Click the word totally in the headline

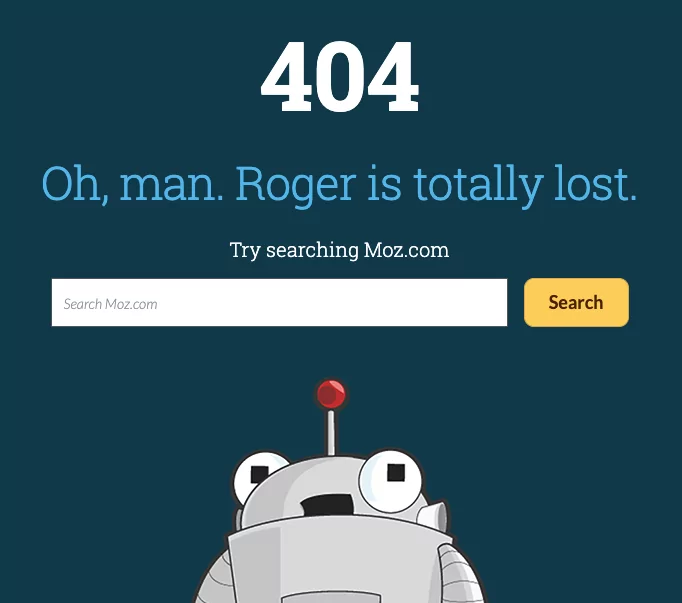coord(478,184)
